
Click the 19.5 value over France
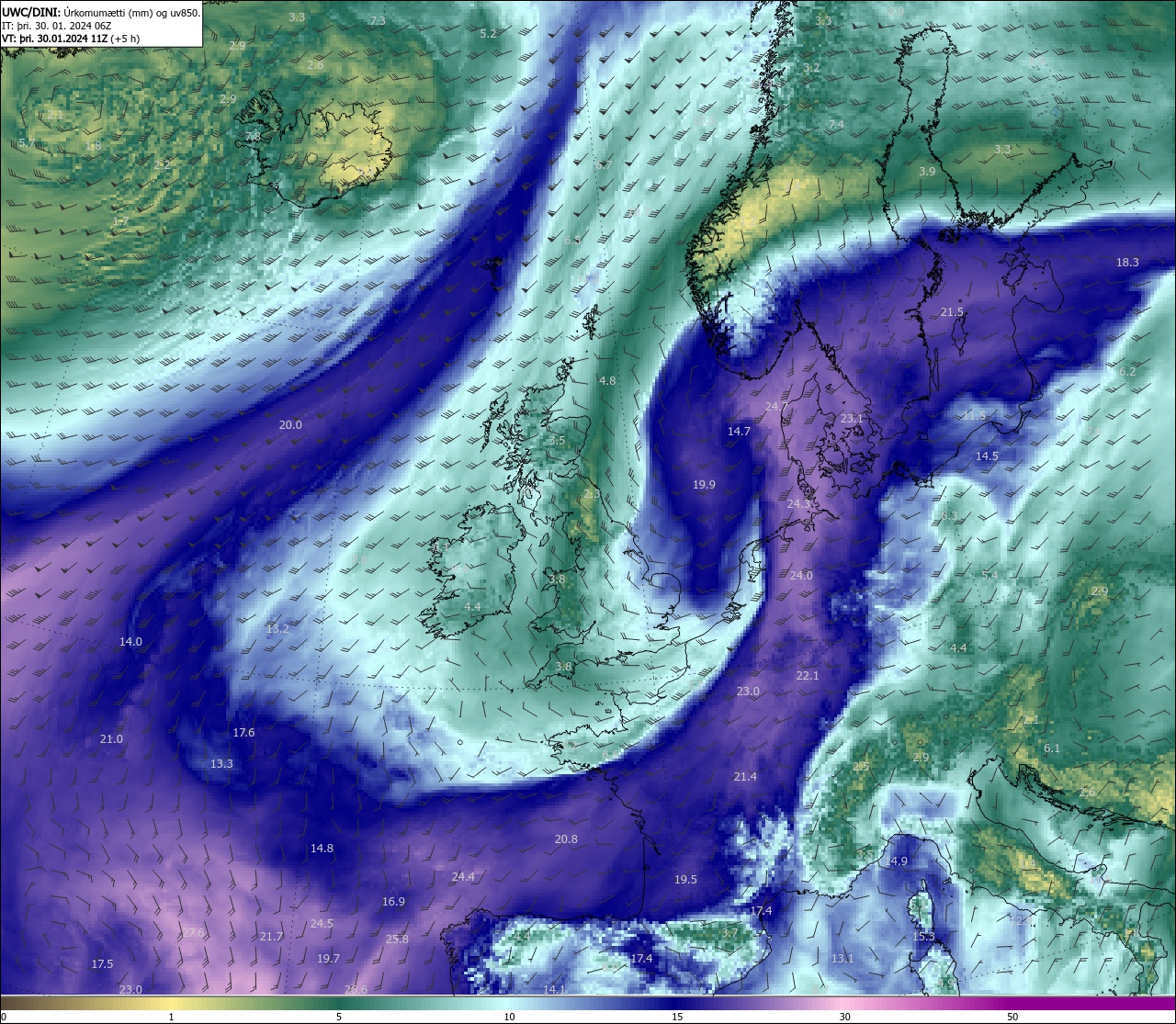coord(685,880)
